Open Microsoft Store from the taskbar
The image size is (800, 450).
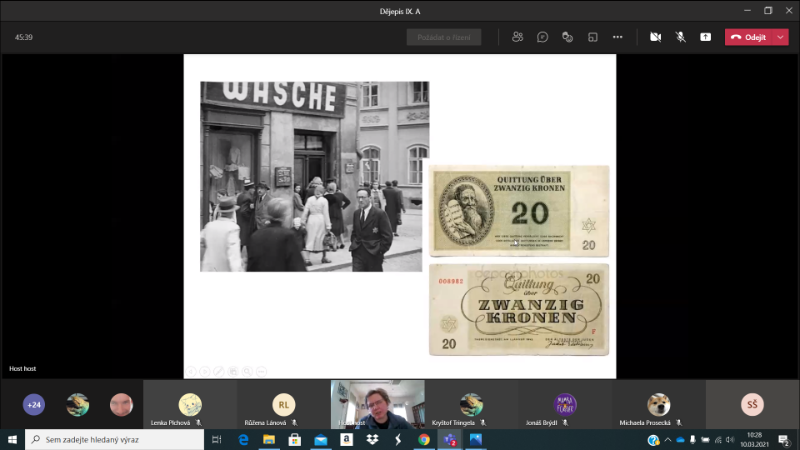tap(294, 439)
